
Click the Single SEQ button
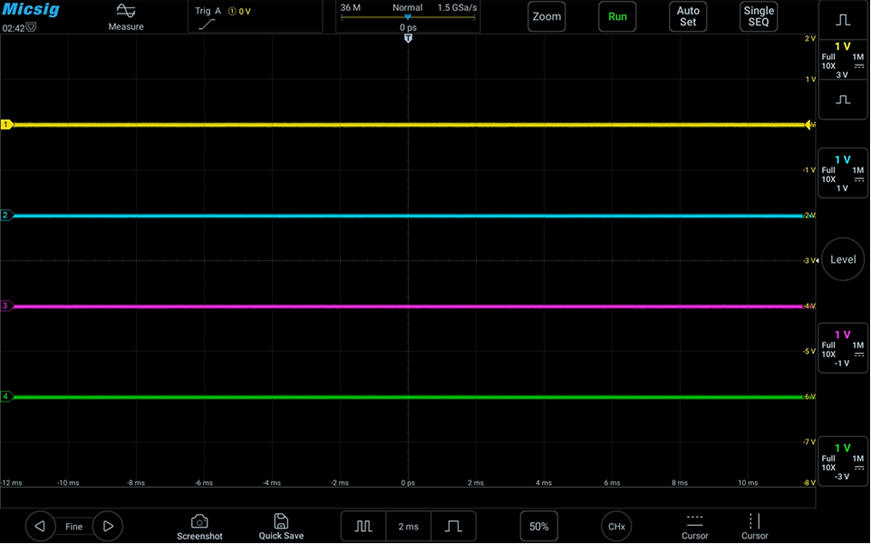tap(758, 17)
